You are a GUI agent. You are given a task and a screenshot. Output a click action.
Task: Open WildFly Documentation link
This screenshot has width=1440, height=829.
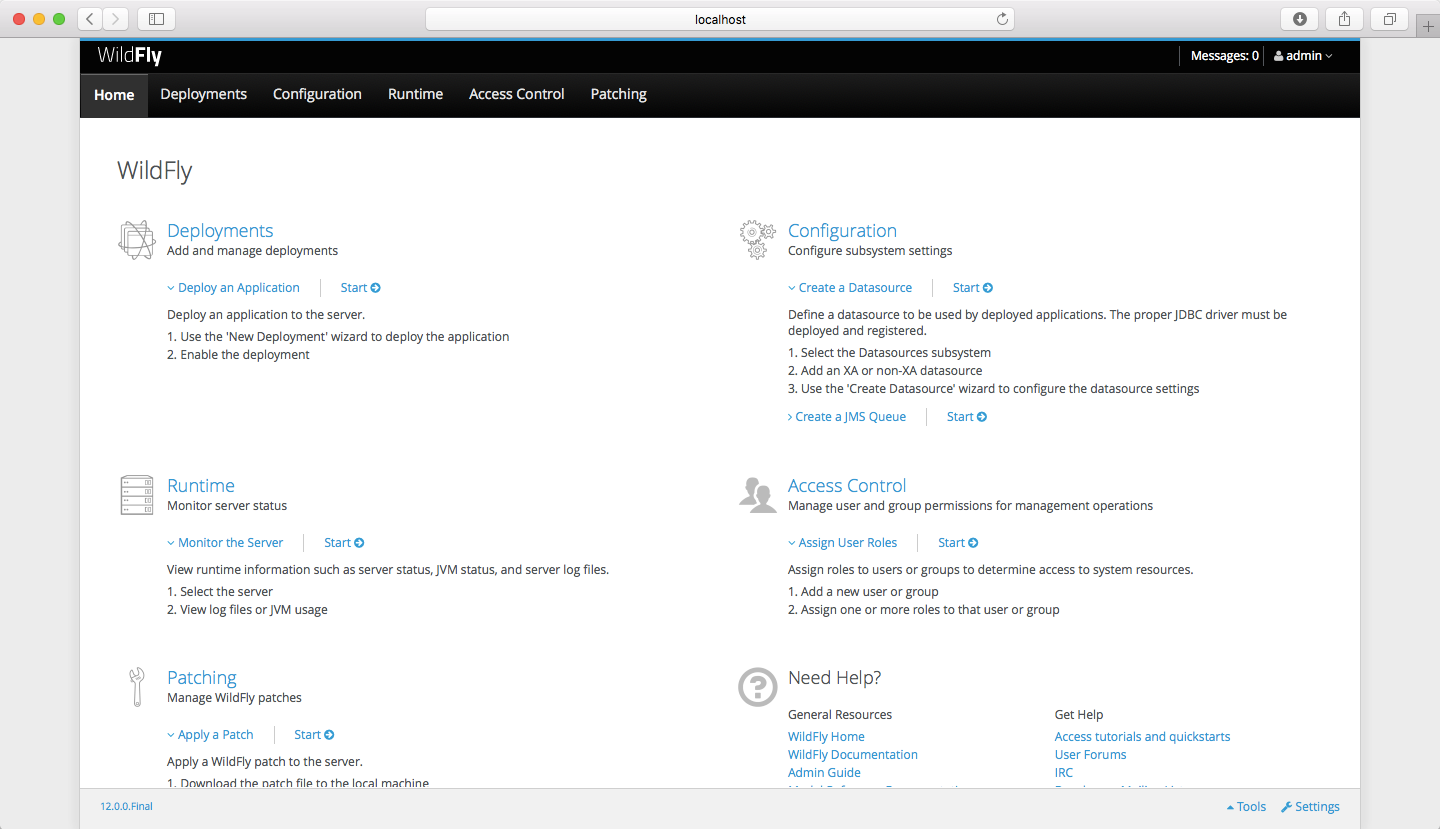853,755
